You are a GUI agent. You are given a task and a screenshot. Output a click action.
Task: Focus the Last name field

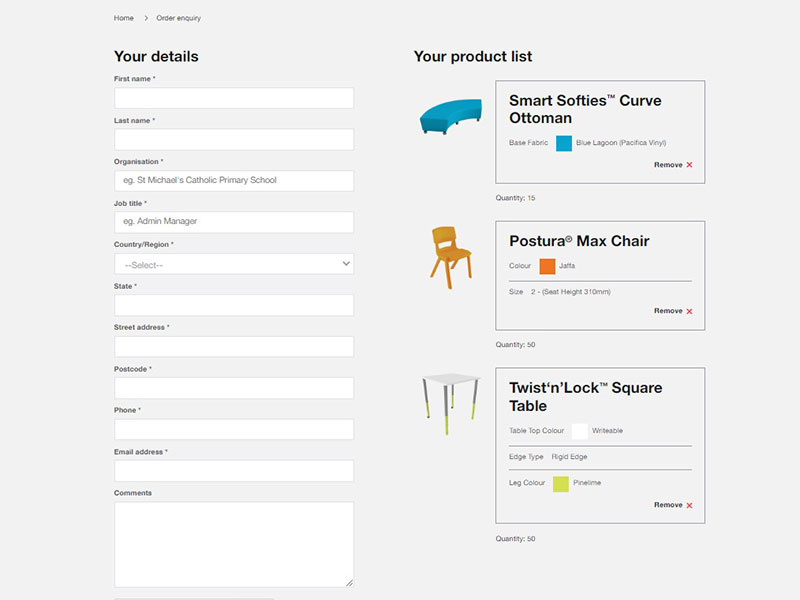tap(234, 139)
